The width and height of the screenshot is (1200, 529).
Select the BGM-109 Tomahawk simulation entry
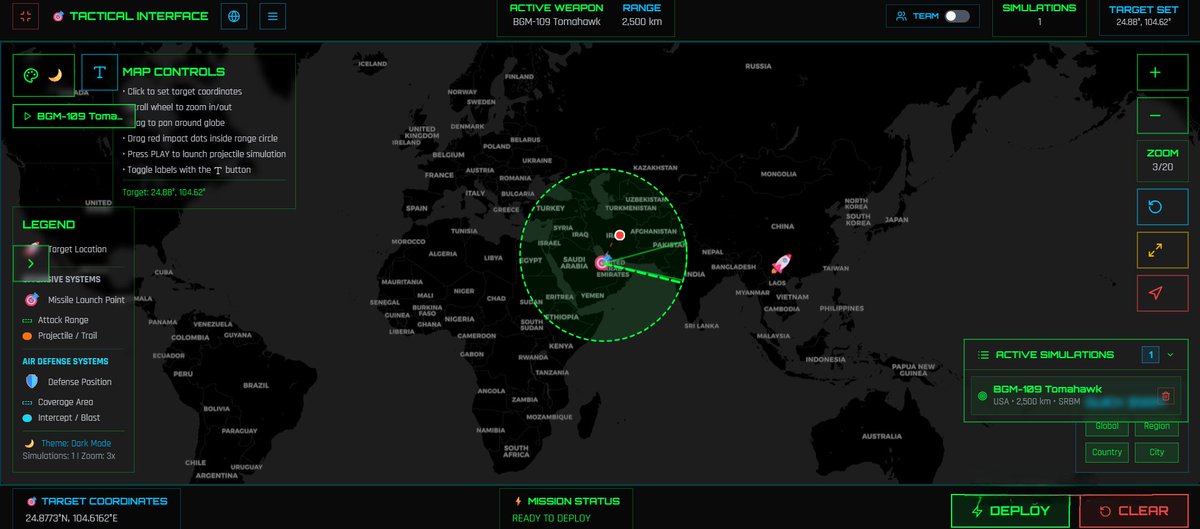[1075, 396]
